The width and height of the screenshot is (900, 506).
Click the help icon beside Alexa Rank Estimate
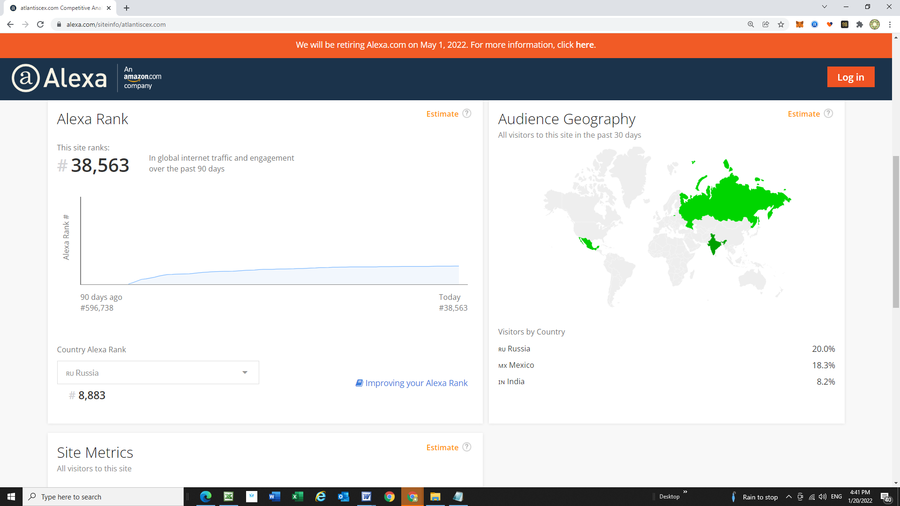pyautogui.click(x=466, y=114)
